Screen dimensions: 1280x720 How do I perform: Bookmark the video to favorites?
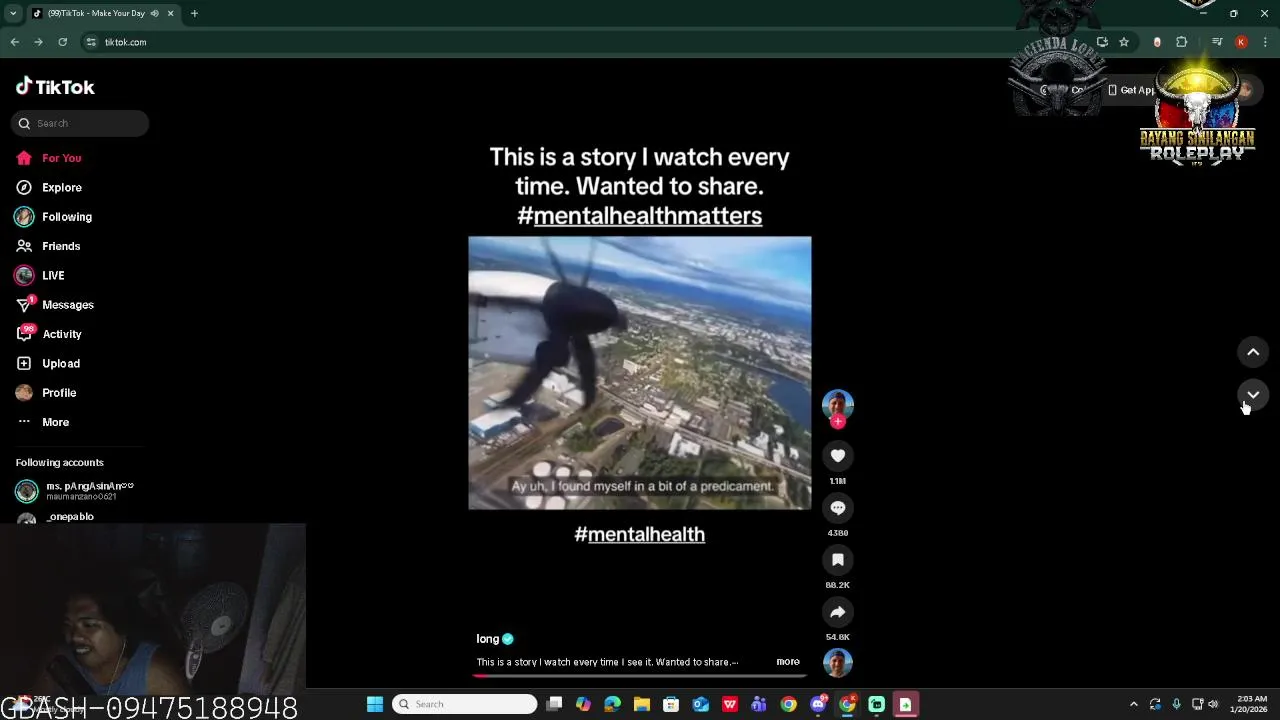pos(838,560)
